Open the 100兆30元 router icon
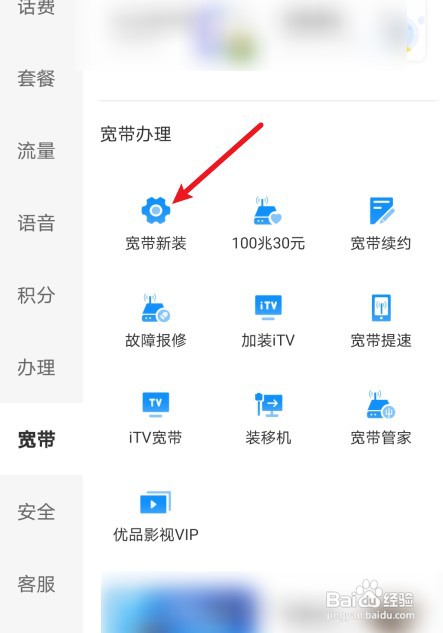The width and height of the screenshot is (443, 633). 267,210
